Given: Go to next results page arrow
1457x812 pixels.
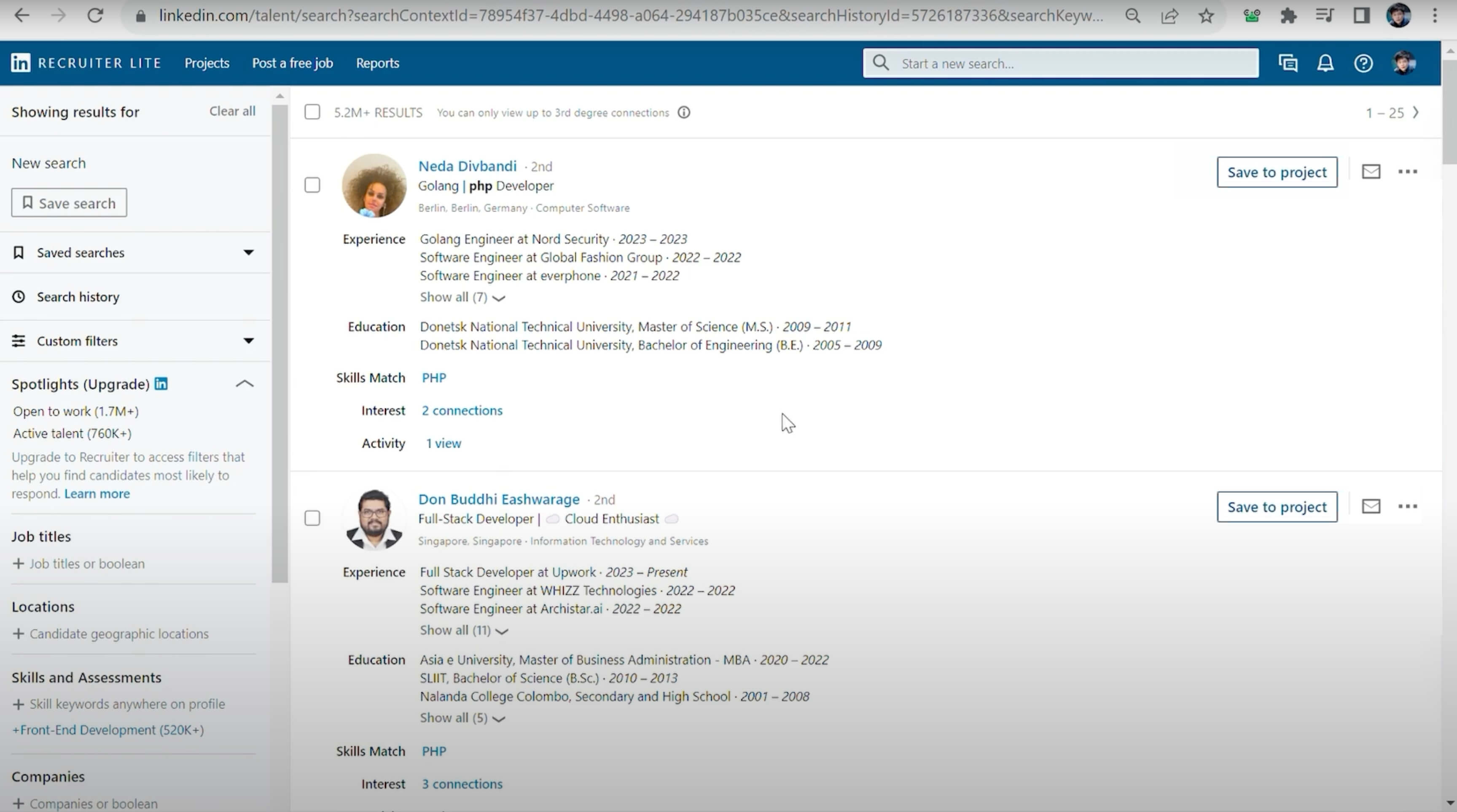Looking at the screenshot, I should 1416,113.
